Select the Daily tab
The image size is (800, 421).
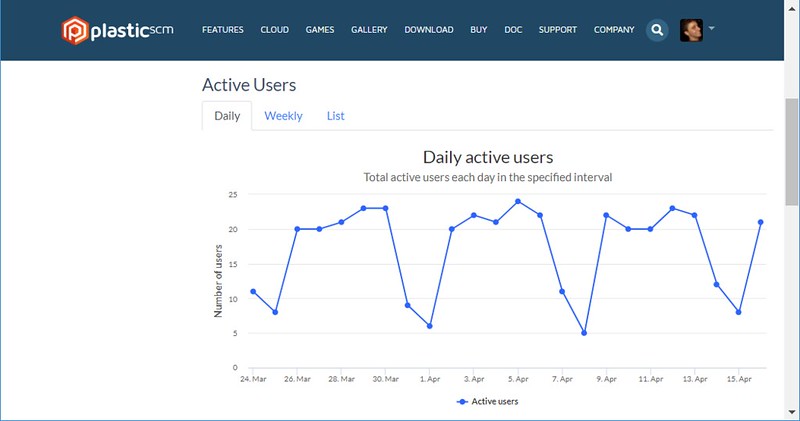[x=227, y=116]
